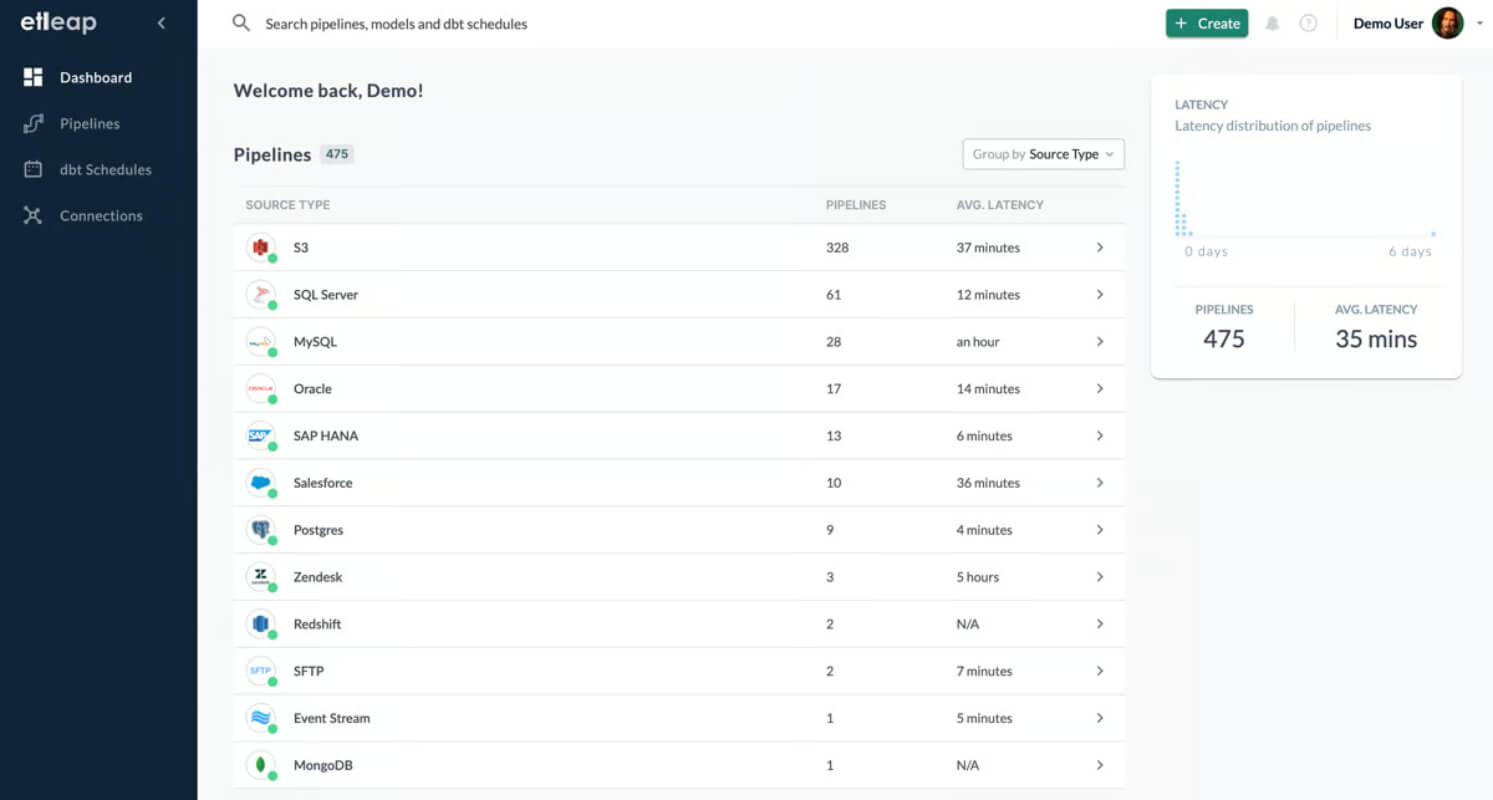Screen dimensions: 1493x800
Task: Open notifications bell icon
Action: [1272, 23]
